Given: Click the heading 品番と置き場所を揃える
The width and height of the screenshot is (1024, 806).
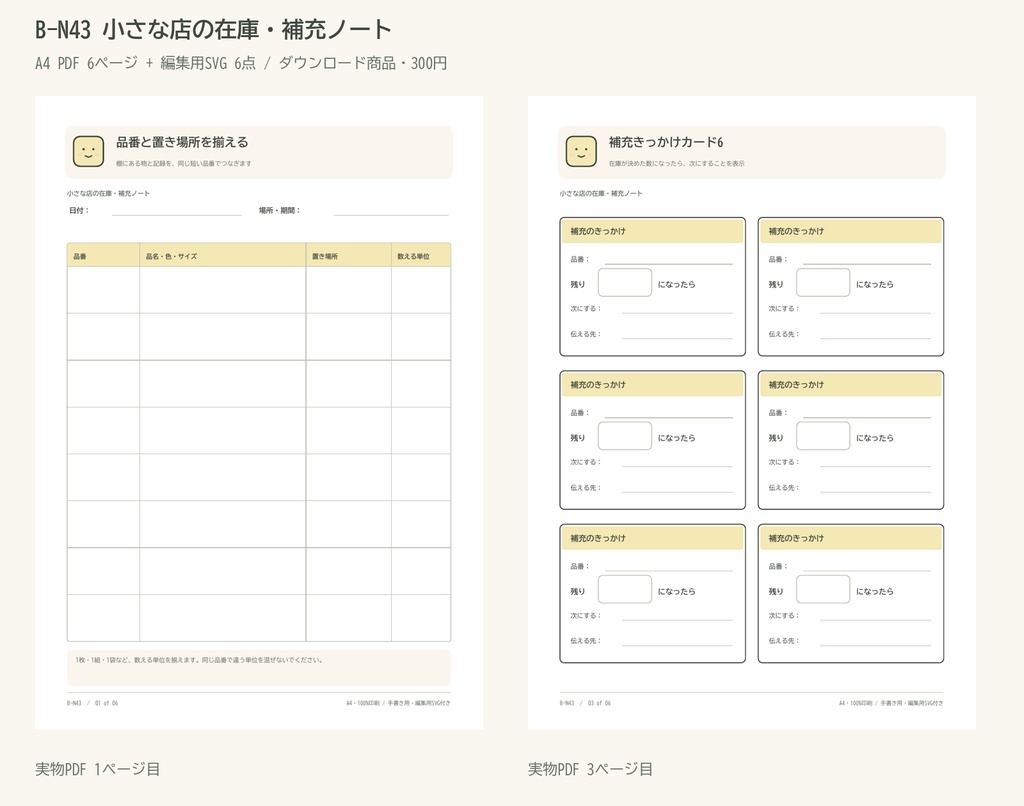Looking at the screenshot, I should point(182,142).
